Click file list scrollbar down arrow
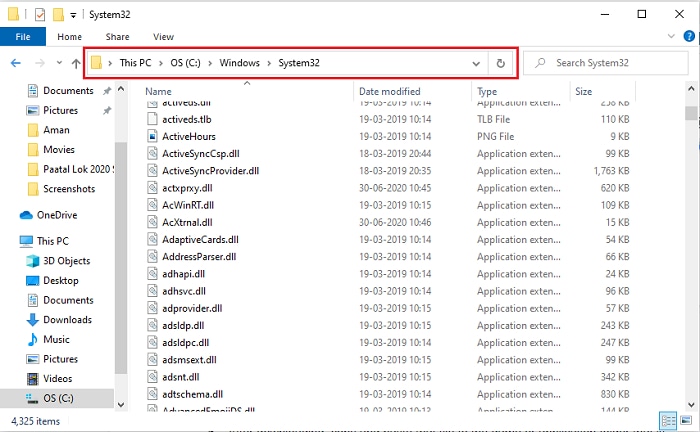The width and height of the screenshot is (700, 432). point(691,405)
